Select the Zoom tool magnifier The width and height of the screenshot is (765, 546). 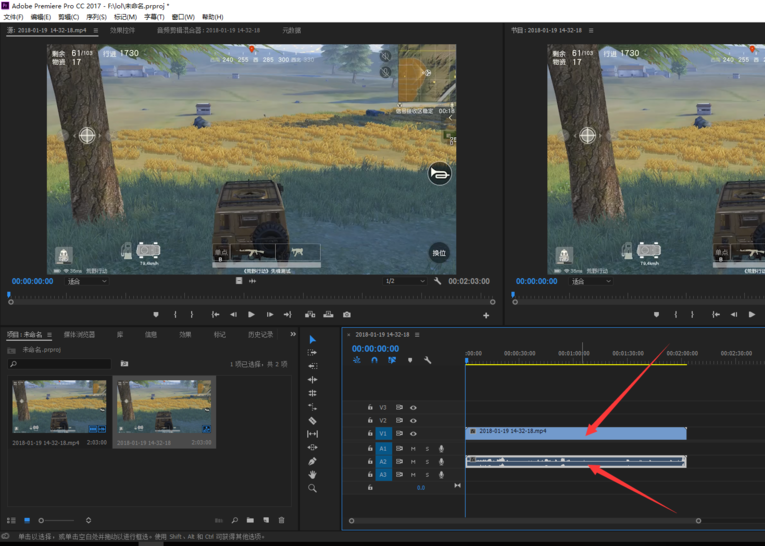coord(313,489)
